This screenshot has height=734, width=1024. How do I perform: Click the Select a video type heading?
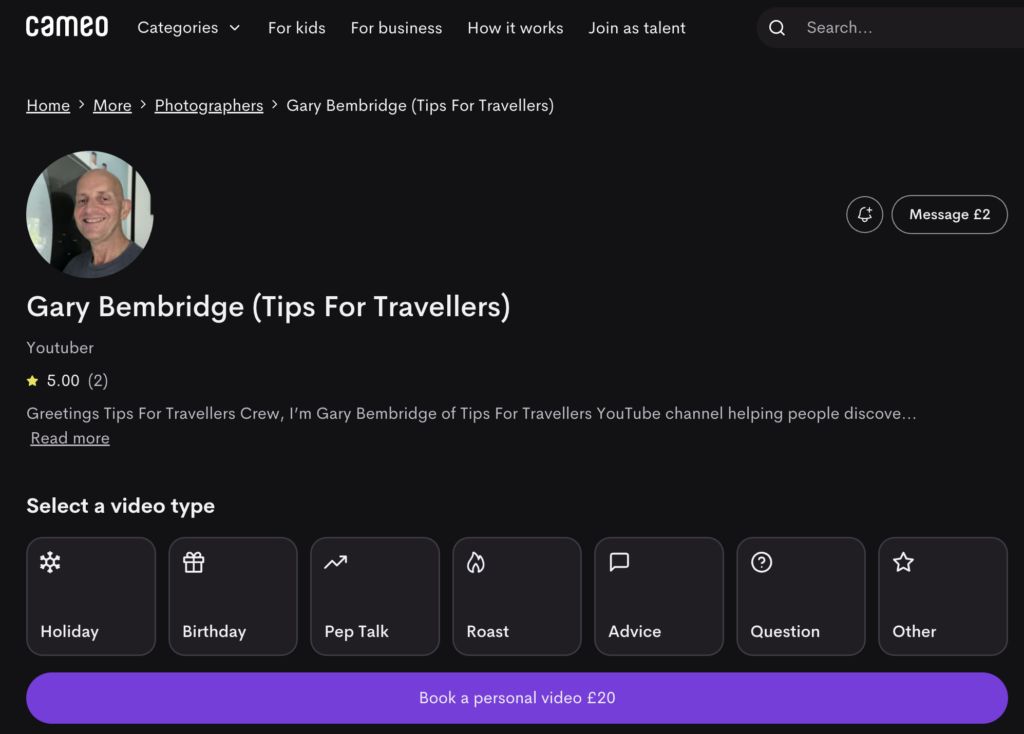coord(121,506)
